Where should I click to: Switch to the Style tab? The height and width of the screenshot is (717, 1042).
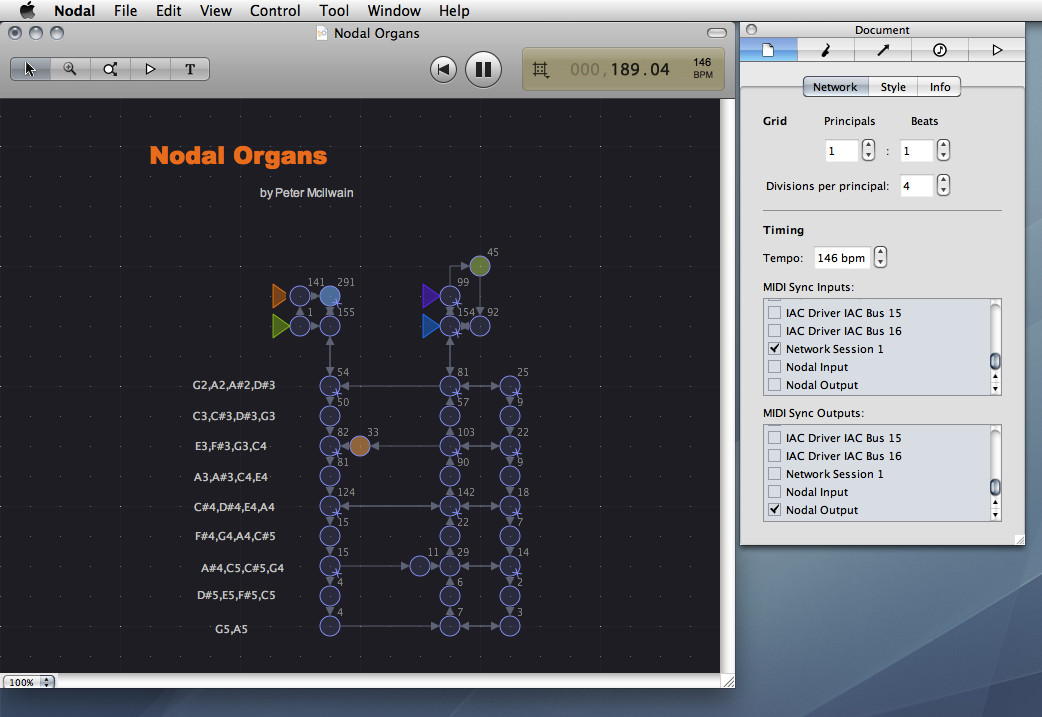[x=892, y=87]
